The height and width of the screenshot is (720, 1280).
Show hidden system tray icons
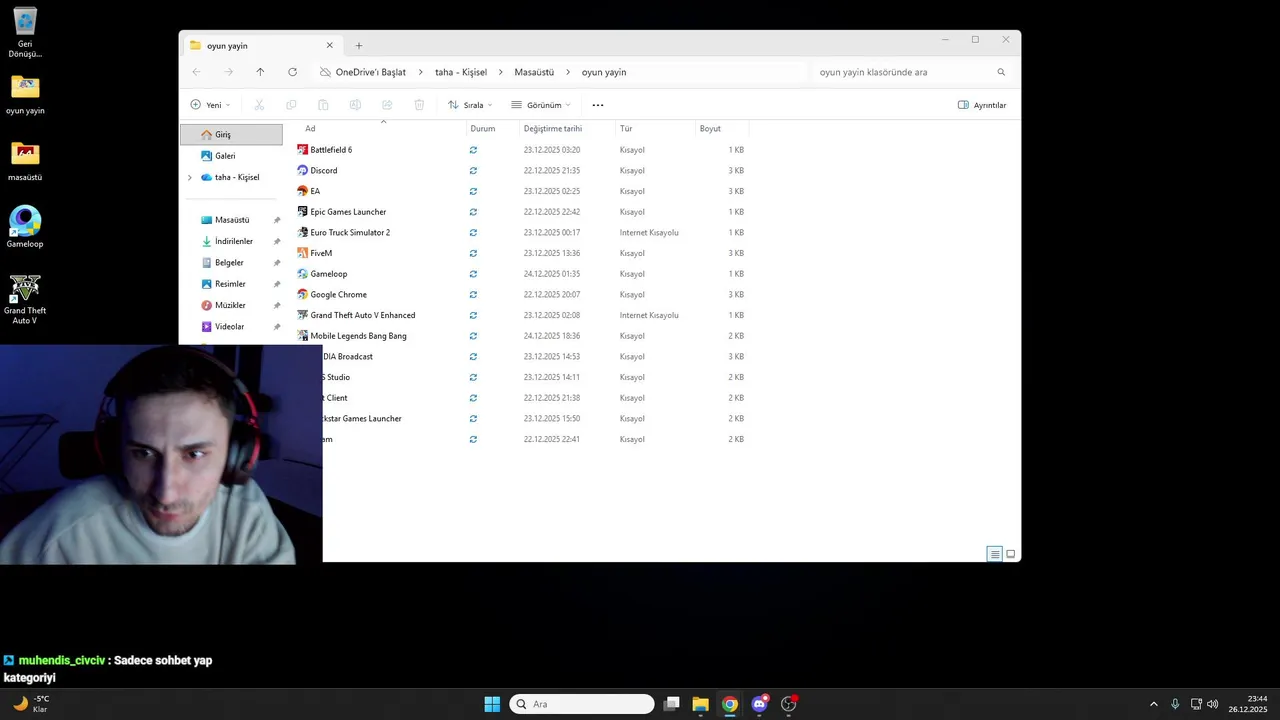pyautogui.click(x=1154, y=704)
